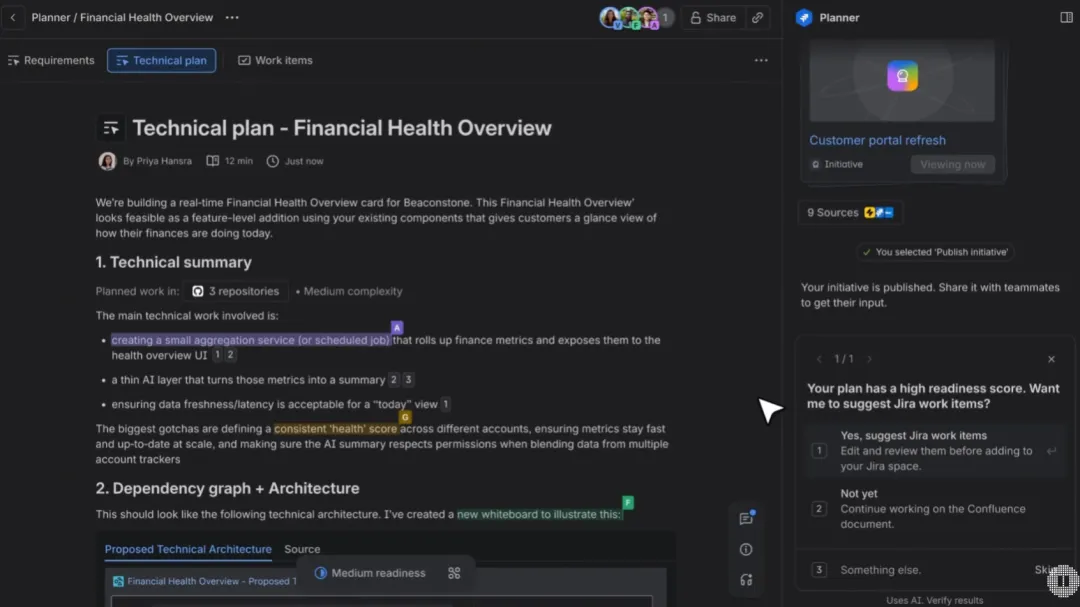Open the Customer portal refresh thumbnail
The height and width of the screenshot is (607, 1080).
(902, 81)
